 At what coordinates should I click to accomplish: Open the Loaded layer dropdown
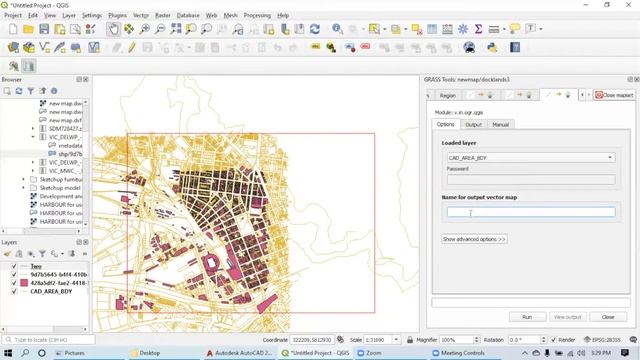pos(531,158)
